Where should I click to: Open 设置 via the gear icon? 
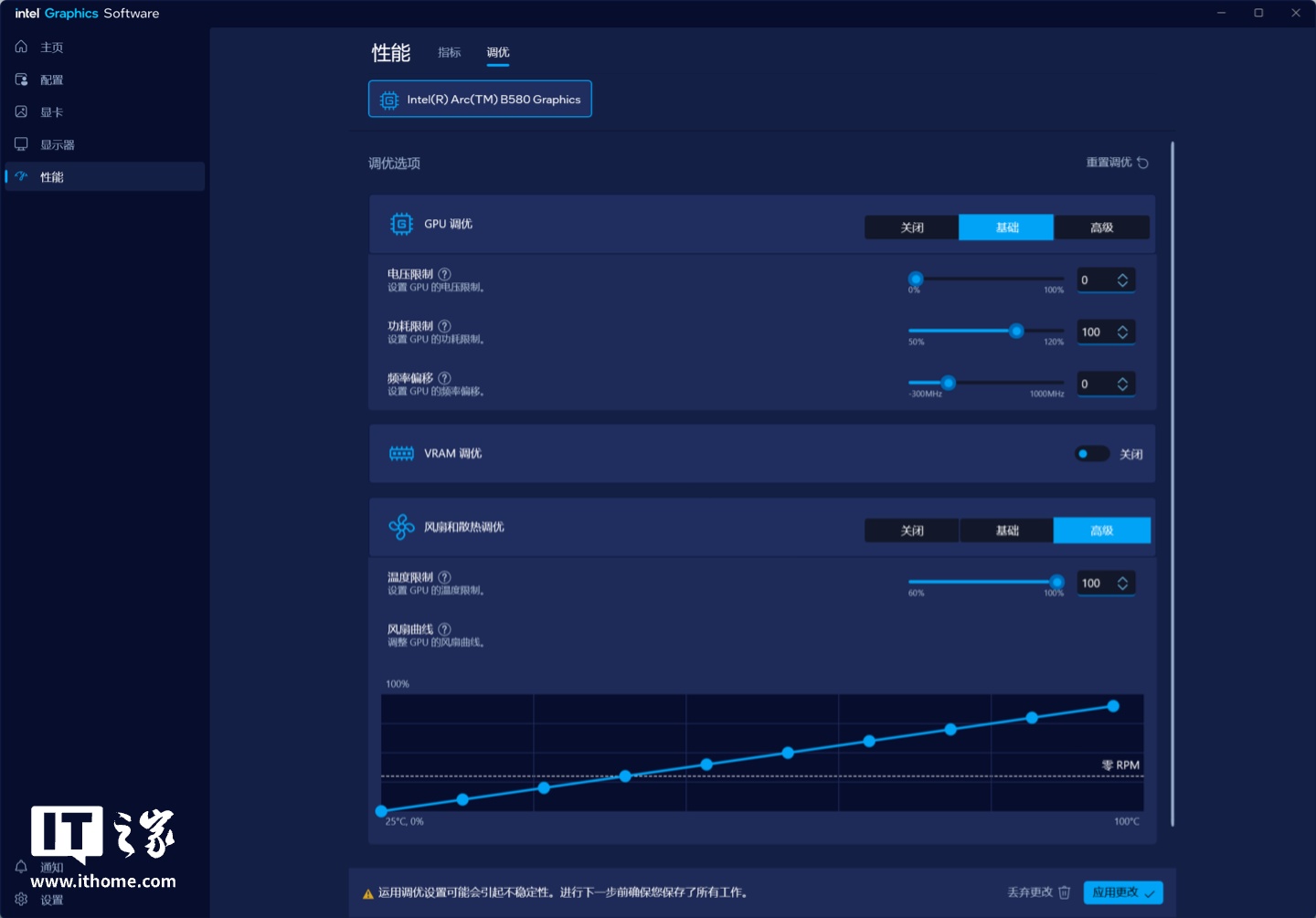[21, 899]
